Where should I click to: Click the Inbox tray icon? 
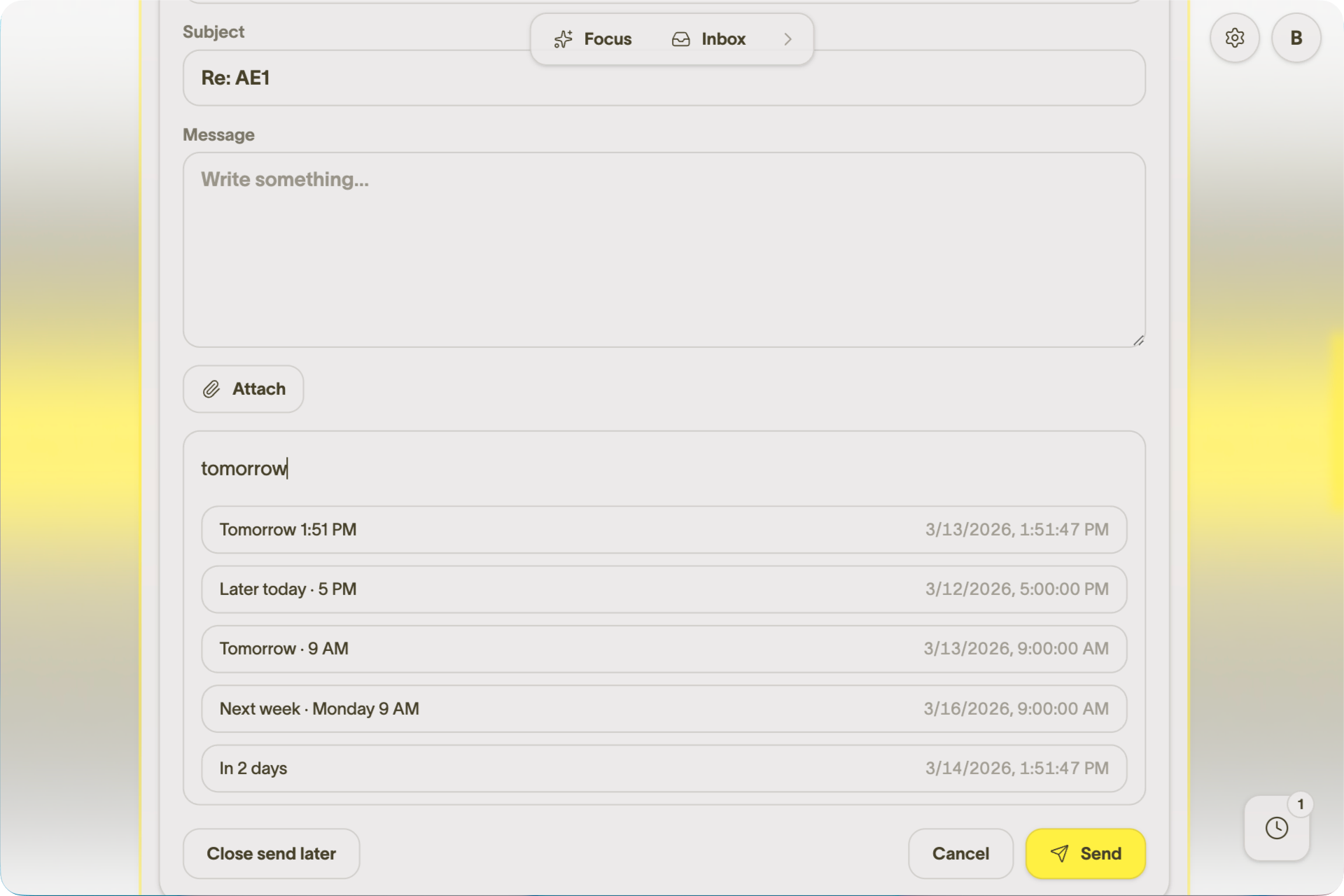coord(680,39)
